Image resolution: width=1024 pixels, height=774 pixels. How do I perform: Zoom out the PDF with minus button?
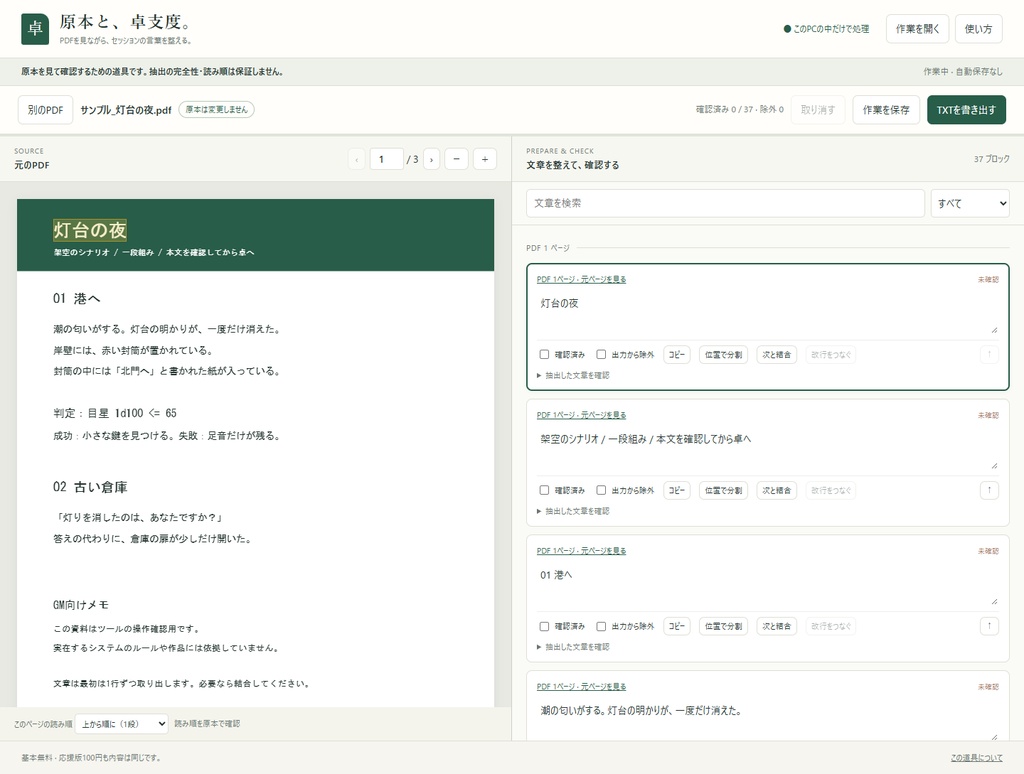(x=456, y=159)
